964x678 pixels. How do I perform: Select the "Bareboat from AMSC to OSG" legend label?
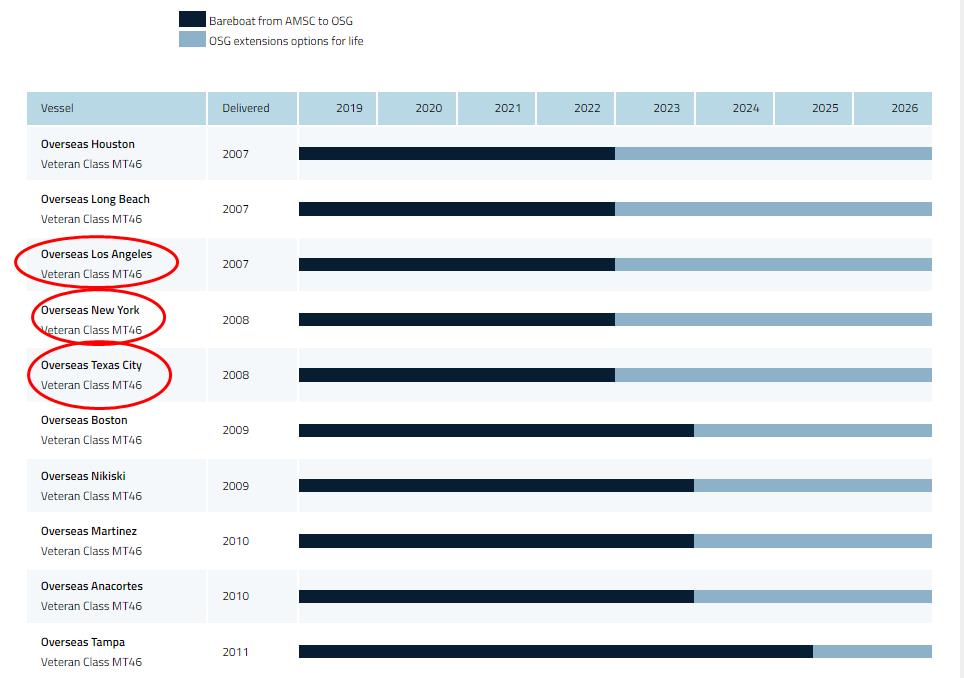pos(281,21)
